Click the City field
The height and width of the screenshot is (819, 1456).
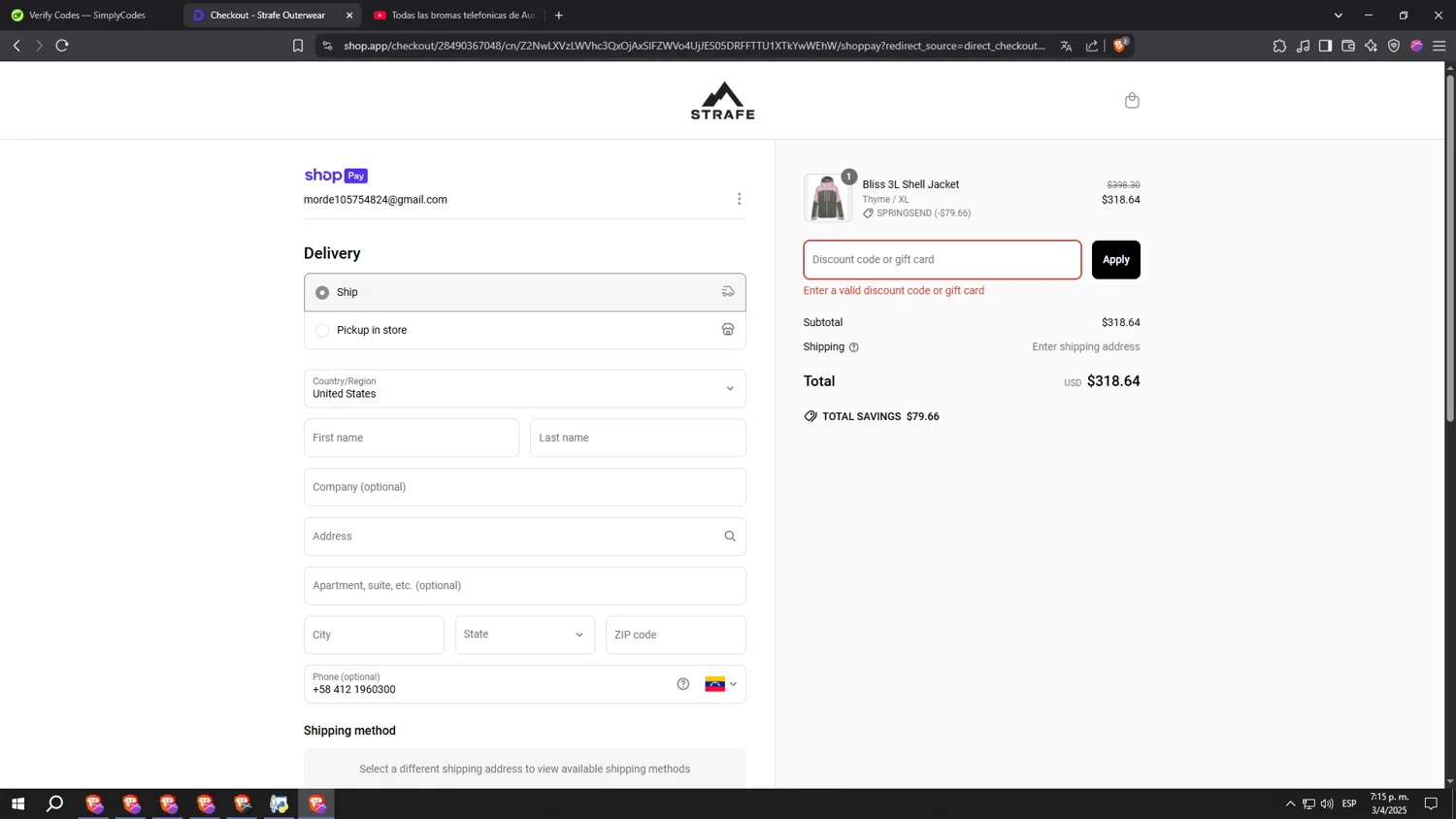(374, 635)
